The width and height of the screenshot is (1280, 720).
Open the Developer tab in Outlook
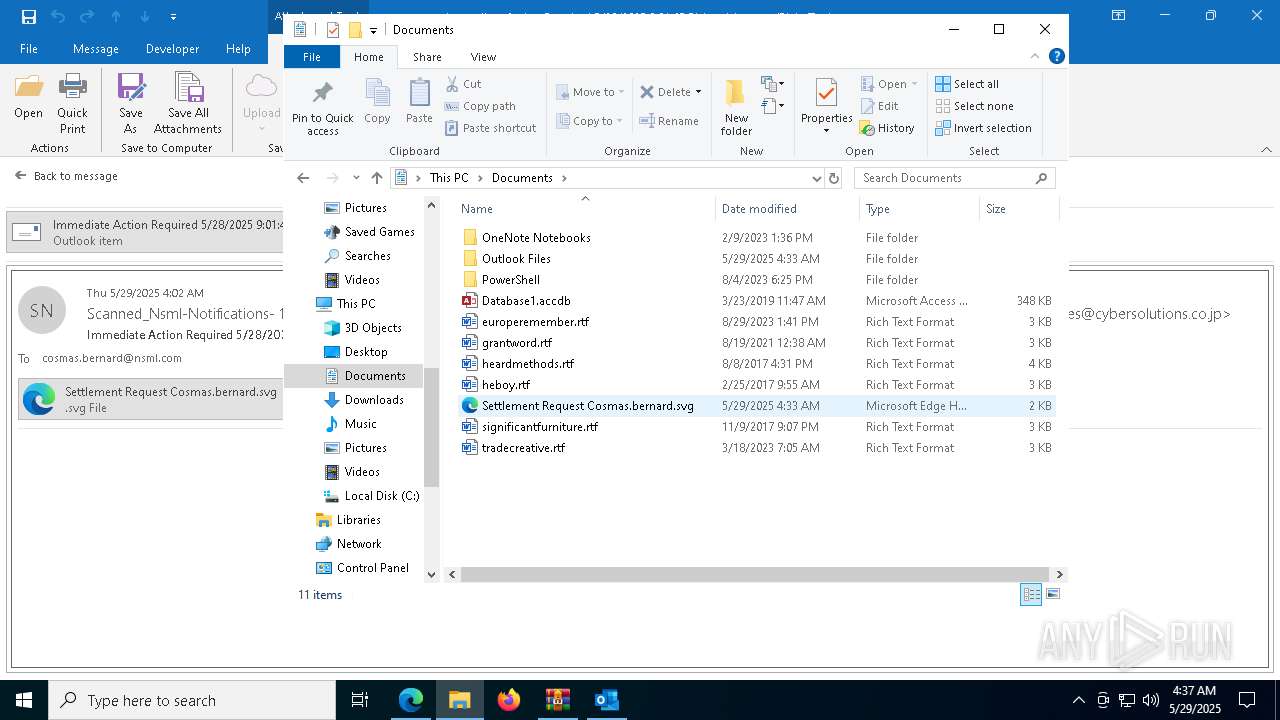click(172, 48)
